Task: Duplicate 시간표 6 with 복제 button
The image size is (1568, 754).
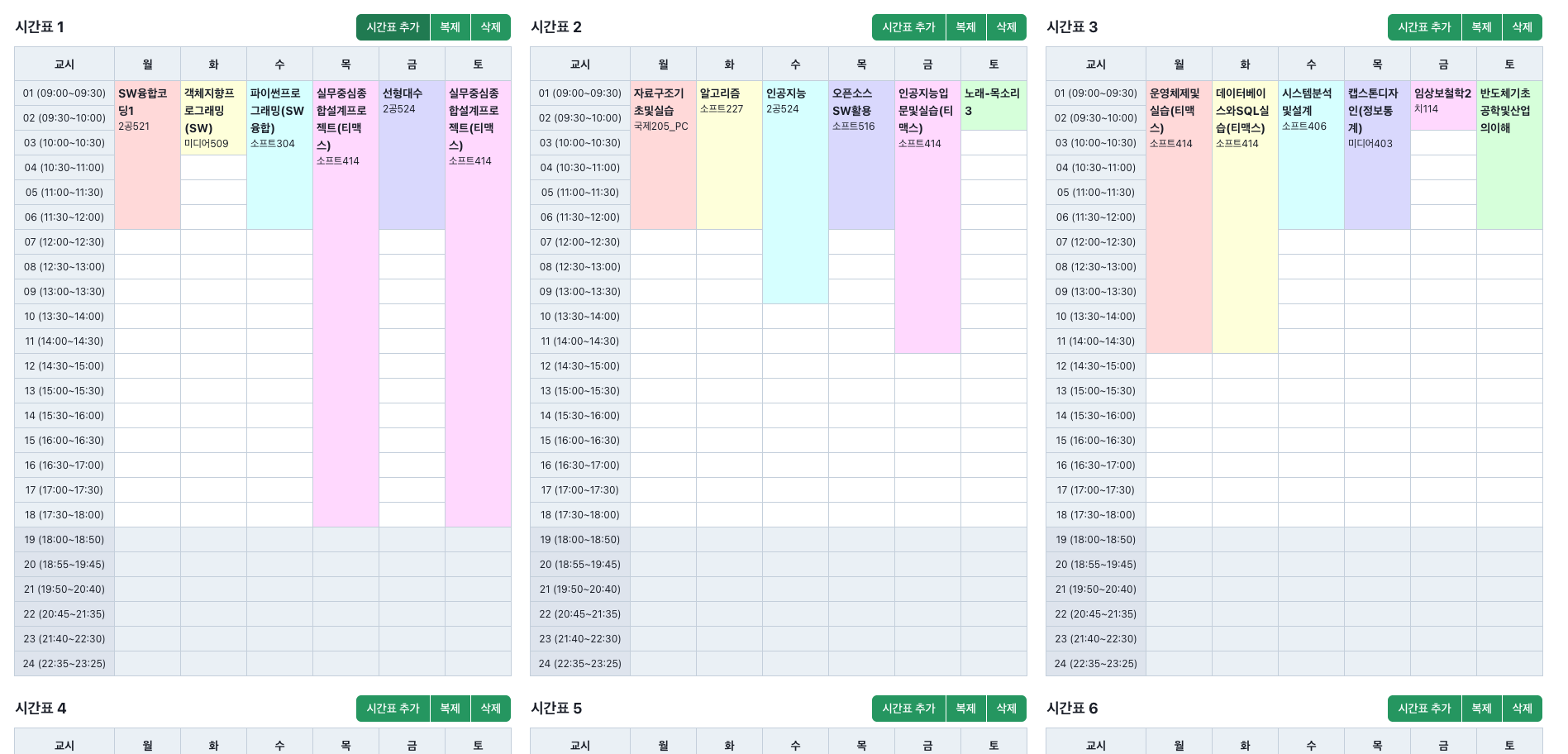Action: (x=1481, y=709)
